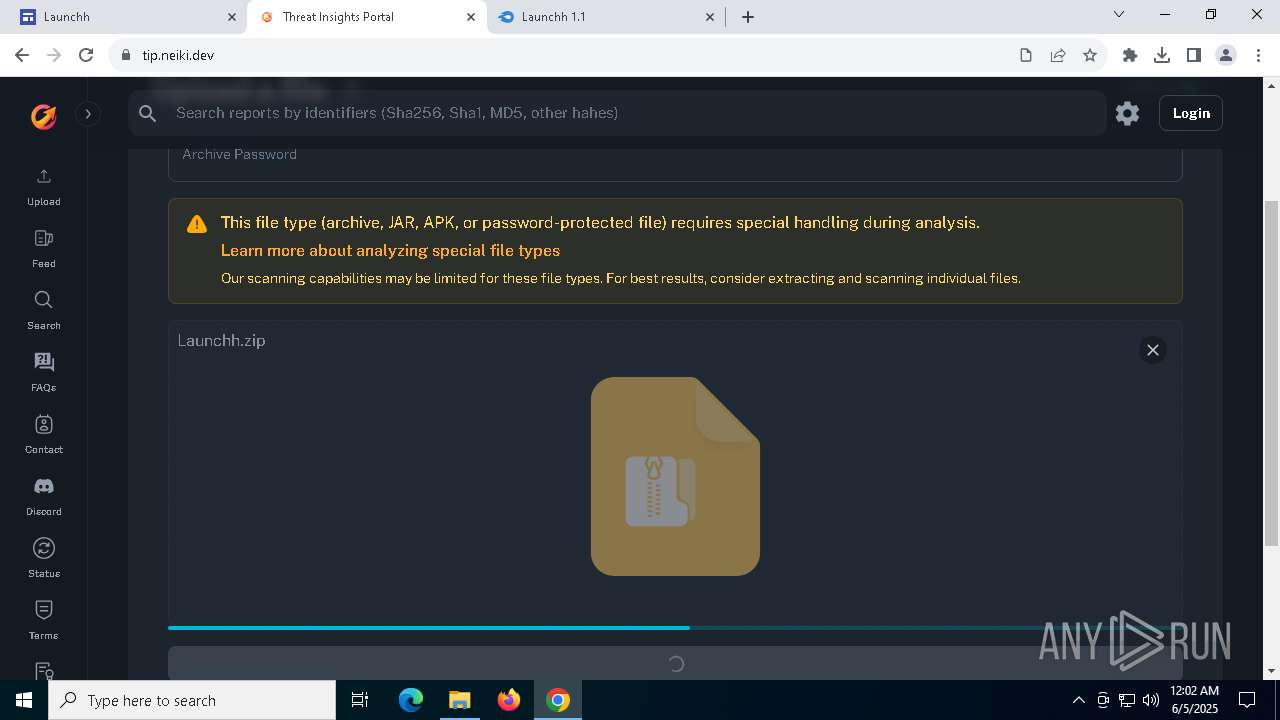
Task: Open the notification center
Action: 1247,700
